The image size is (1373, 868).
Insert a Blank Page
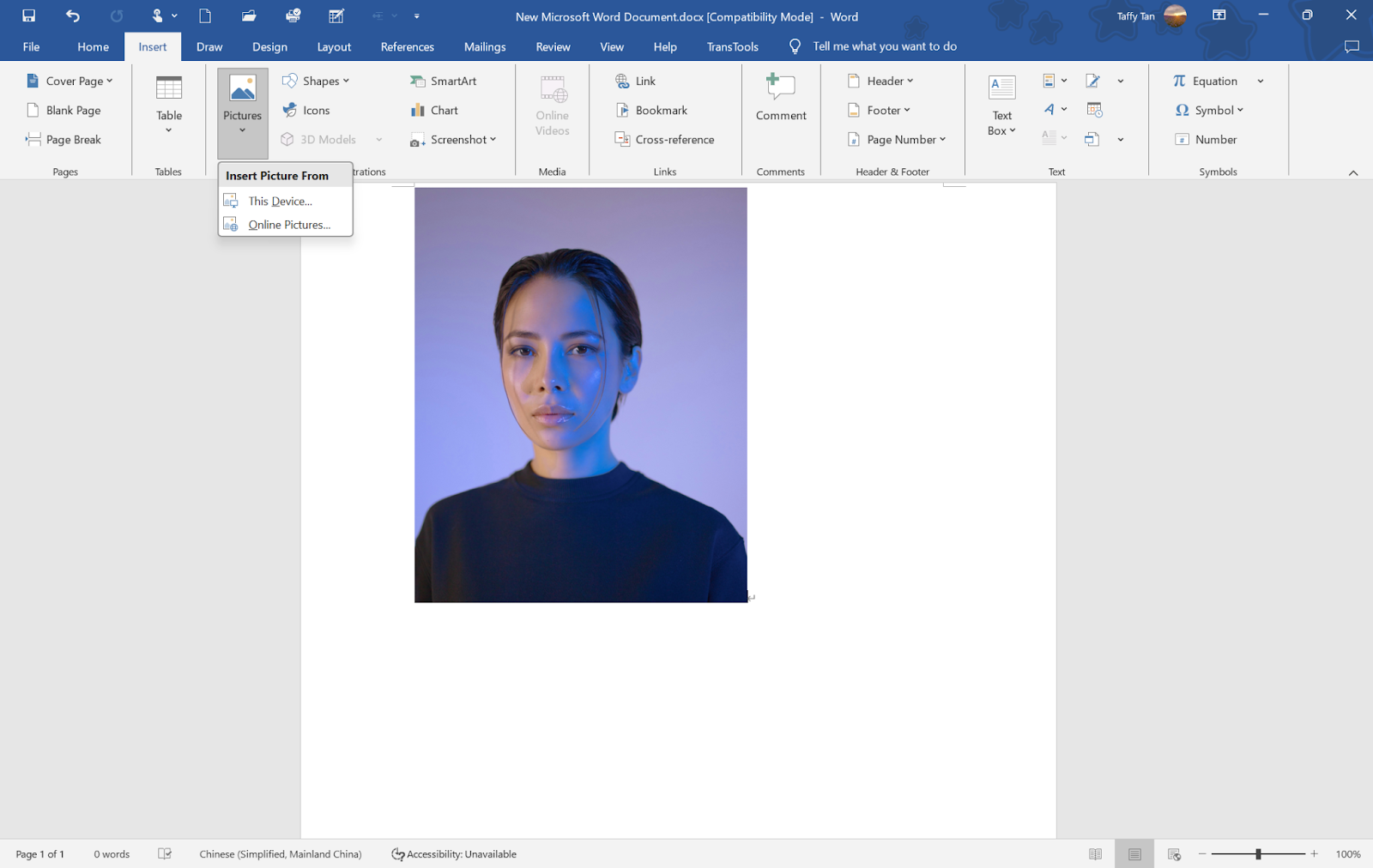(64, 110)
